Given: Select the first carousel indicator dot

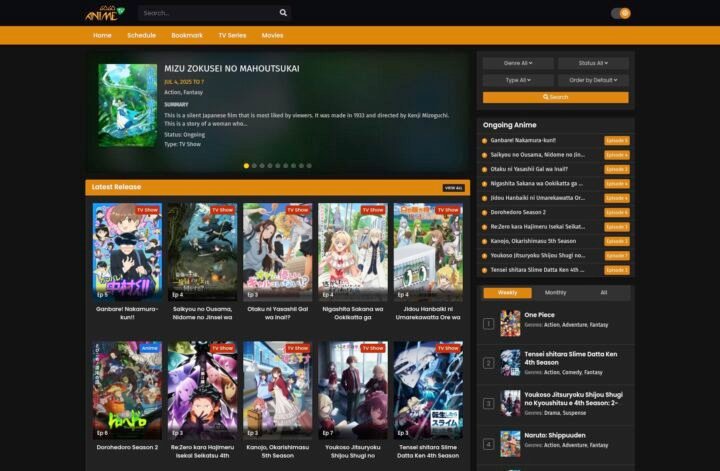Looking at the screenshot, I should pyautogui.click(x=247, y=165).
